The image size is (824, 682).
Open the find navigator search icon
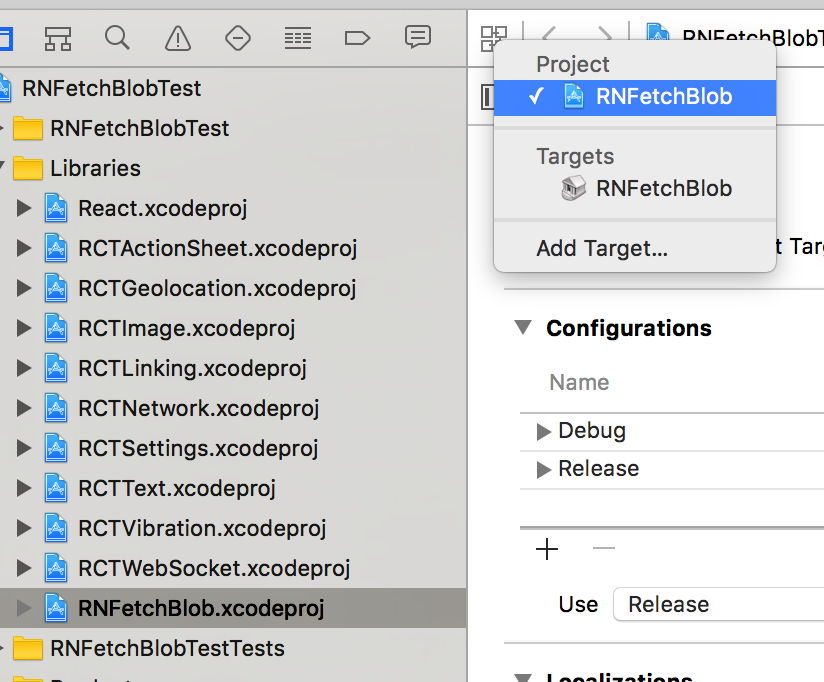point(118,38)
